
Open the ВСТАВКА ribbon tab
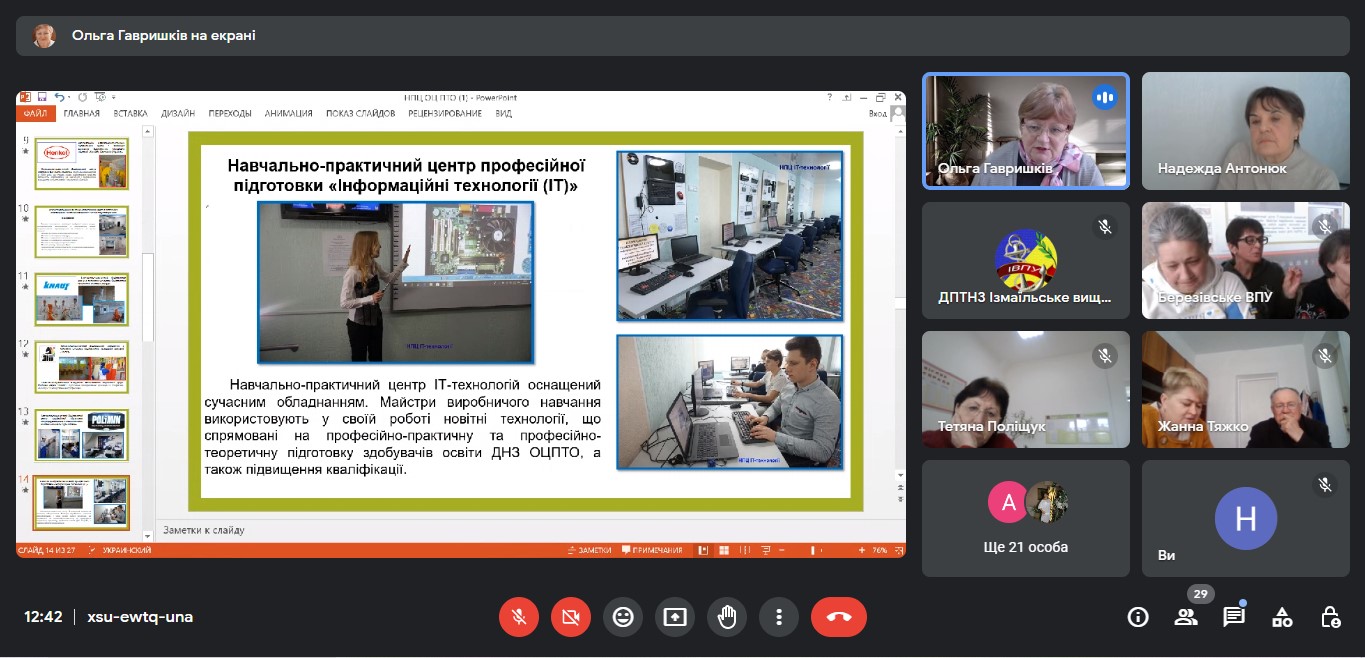coord(130,113)
